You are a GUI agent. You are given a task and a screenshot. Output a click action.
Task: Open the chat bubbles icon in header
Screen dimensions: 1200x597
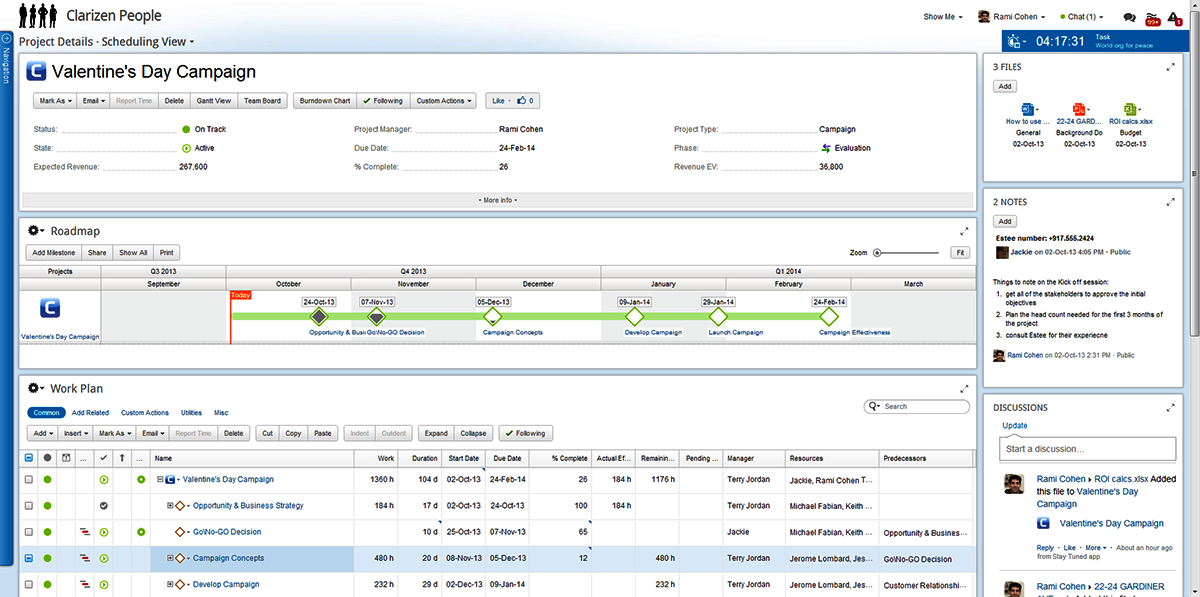pyautogui.click(x=1129, y=17)
